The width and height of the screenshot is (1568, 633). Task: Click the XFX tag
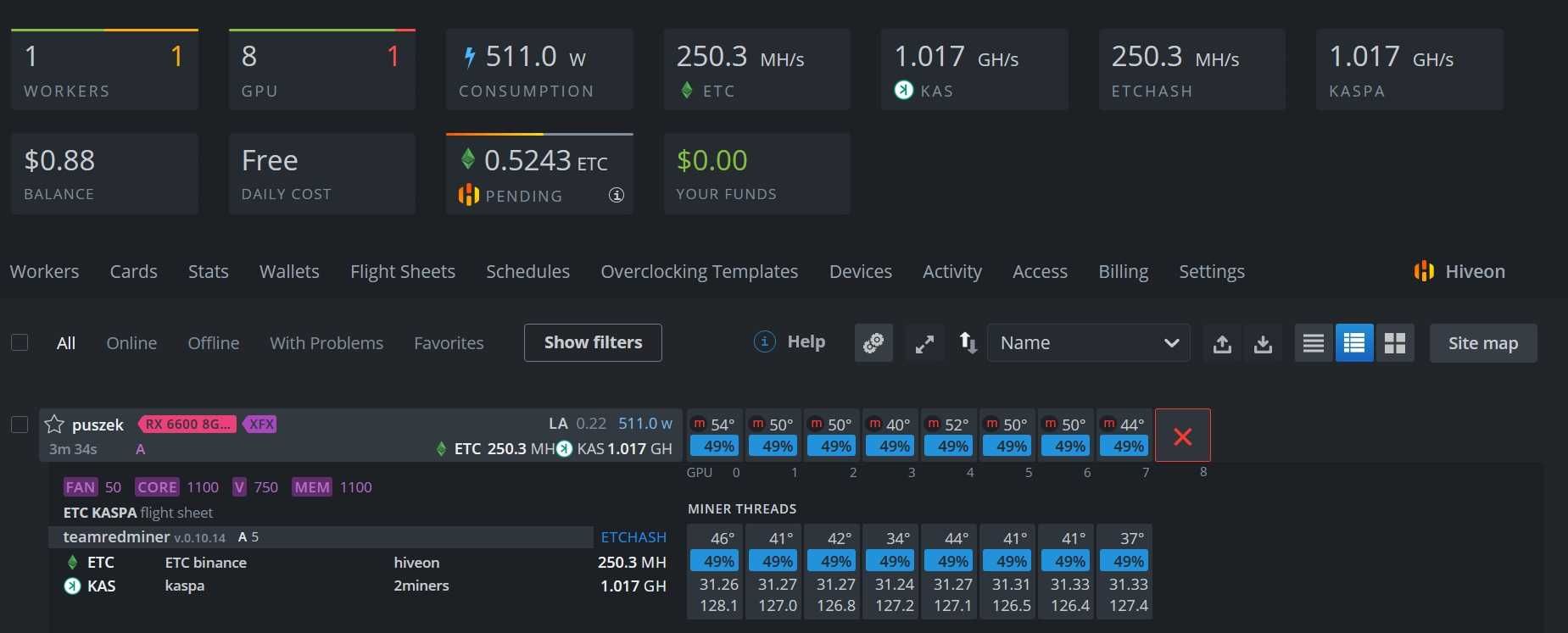(x=261, y=424)
